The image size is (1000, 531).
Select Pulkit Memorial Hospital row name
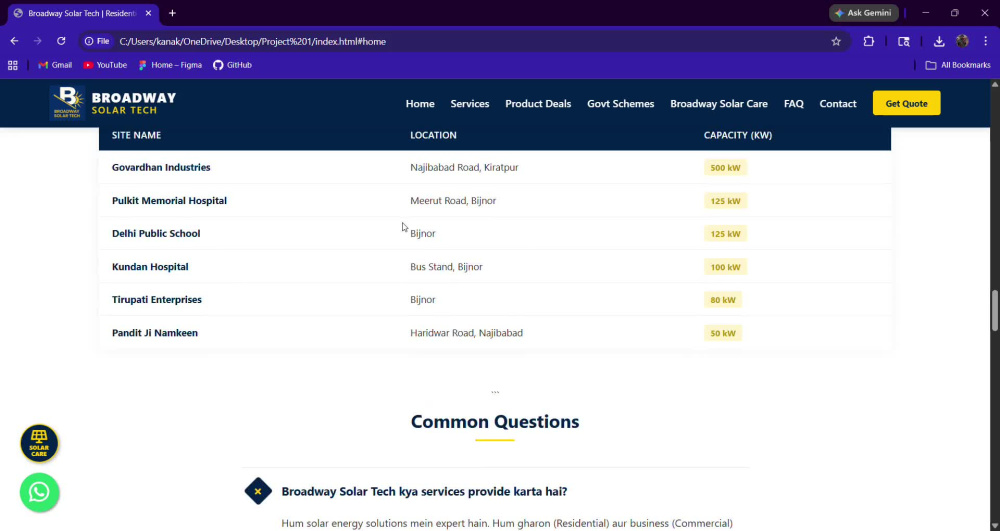click(x=169, y=200)
